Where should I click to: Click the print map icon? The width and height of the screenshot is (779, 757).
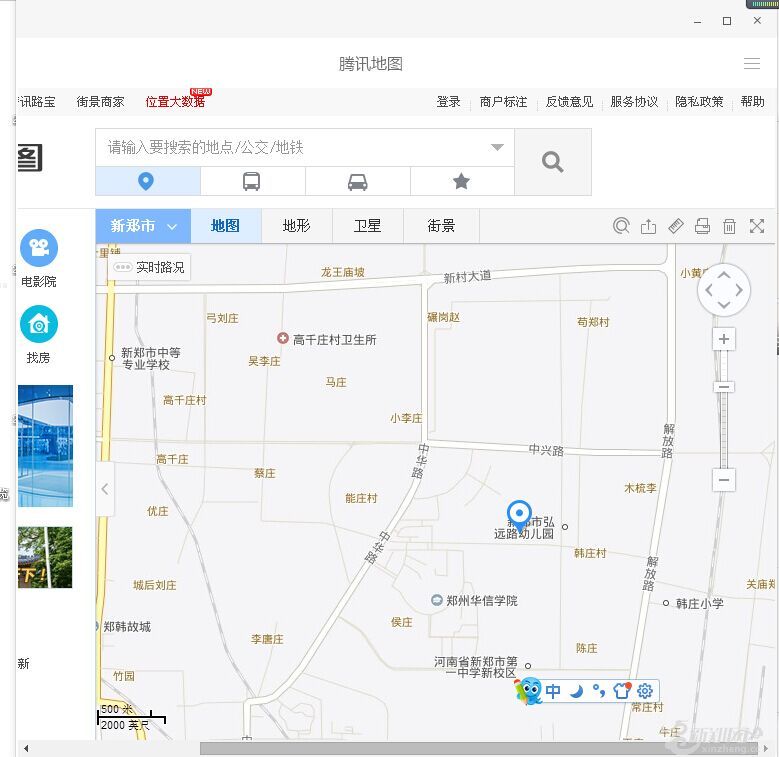(702, 226)
